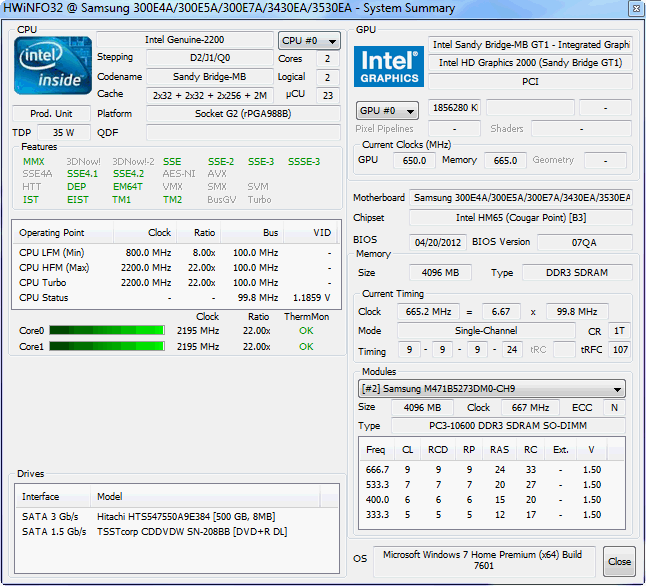Click the Model column header in Drives
646x586 pixels.
[205, 497]
